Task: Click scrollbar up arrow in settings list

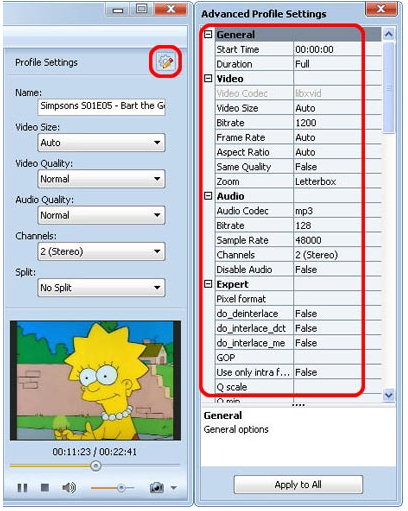Action: [388, 34]
